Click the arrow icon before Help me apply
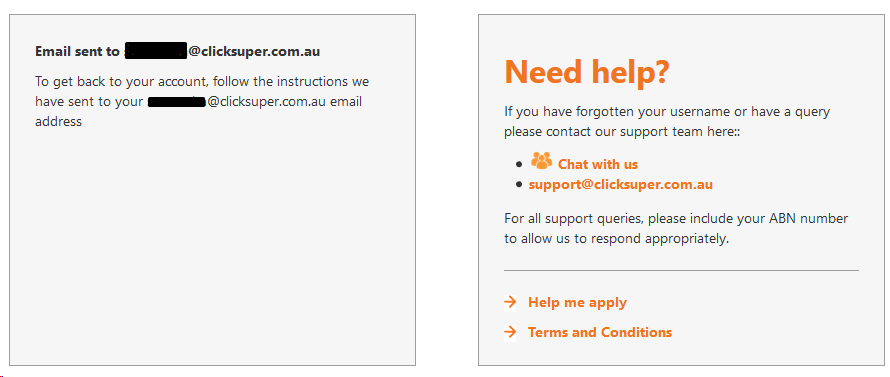Screen dimensions: 890x377 (510, 302)
